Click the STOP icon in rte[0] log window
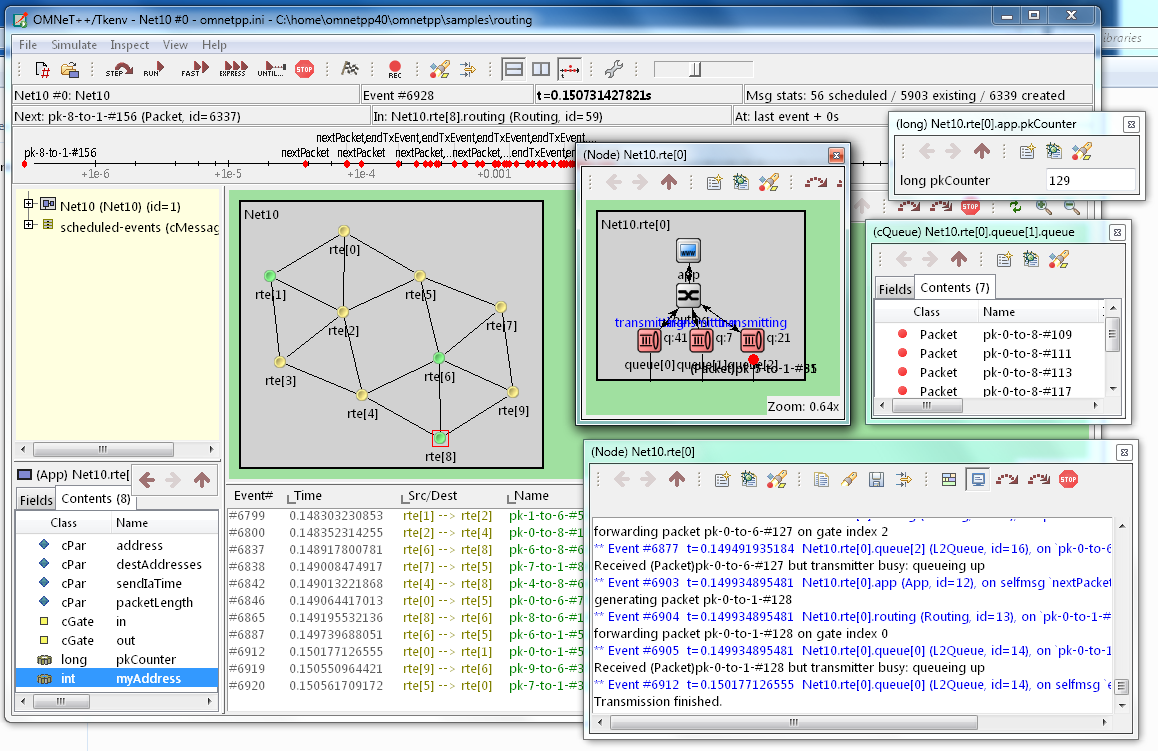1158x751 pixels. tap(1068, 479)
